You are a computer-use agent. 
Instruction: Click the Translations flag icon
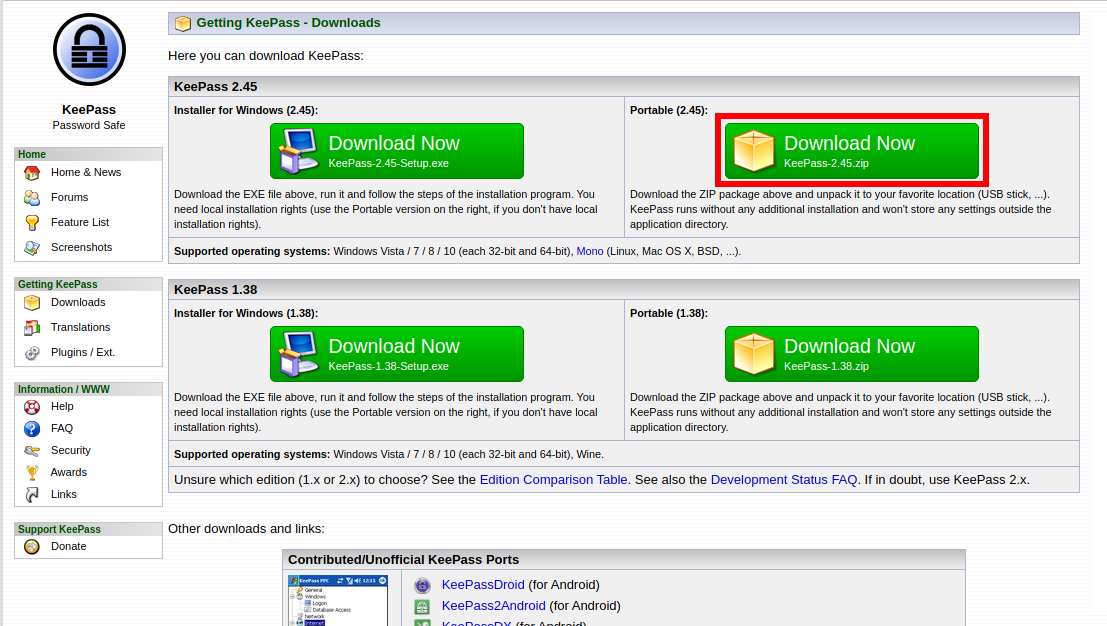point(32,327)
